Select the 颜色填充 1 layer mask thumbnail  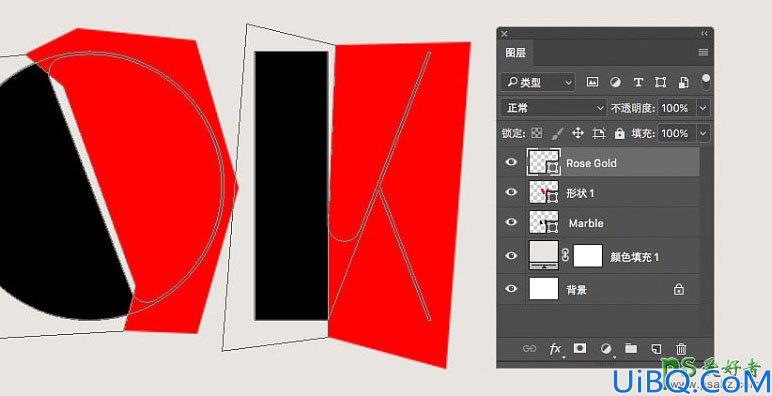point(588,256)
